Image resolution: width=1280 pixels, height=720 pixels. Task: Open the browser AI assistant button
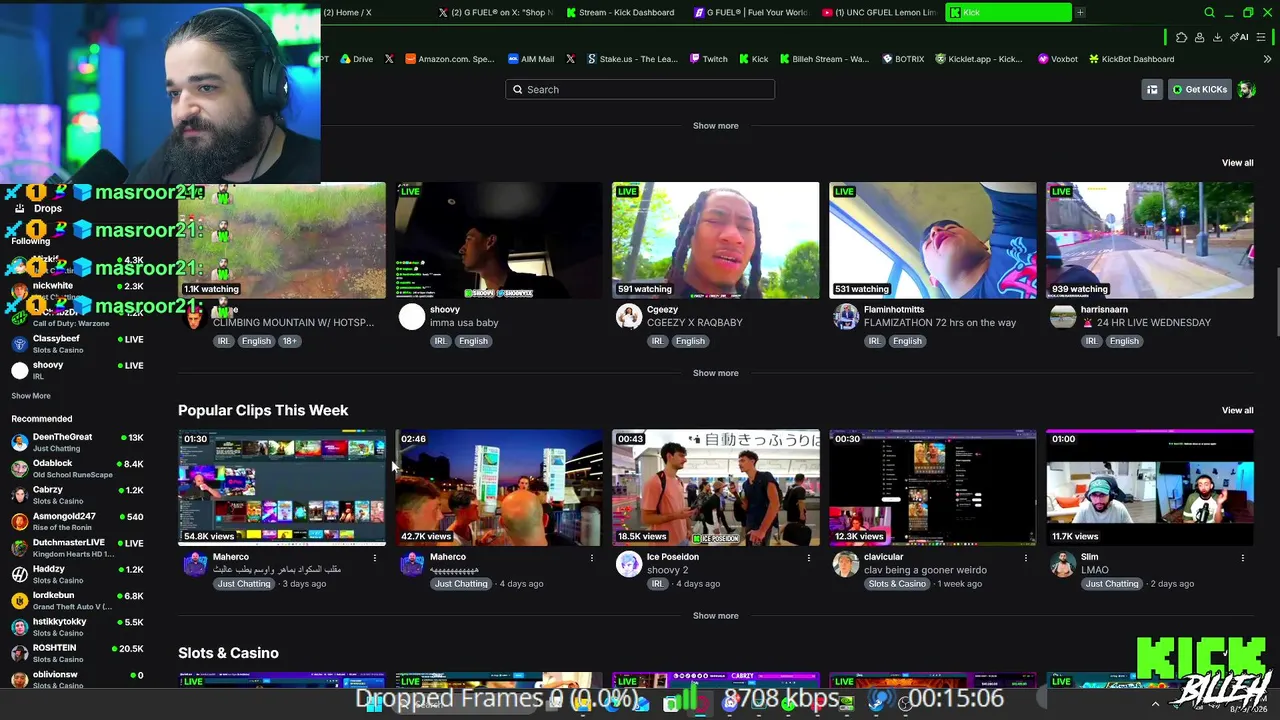pos(1240,37)
